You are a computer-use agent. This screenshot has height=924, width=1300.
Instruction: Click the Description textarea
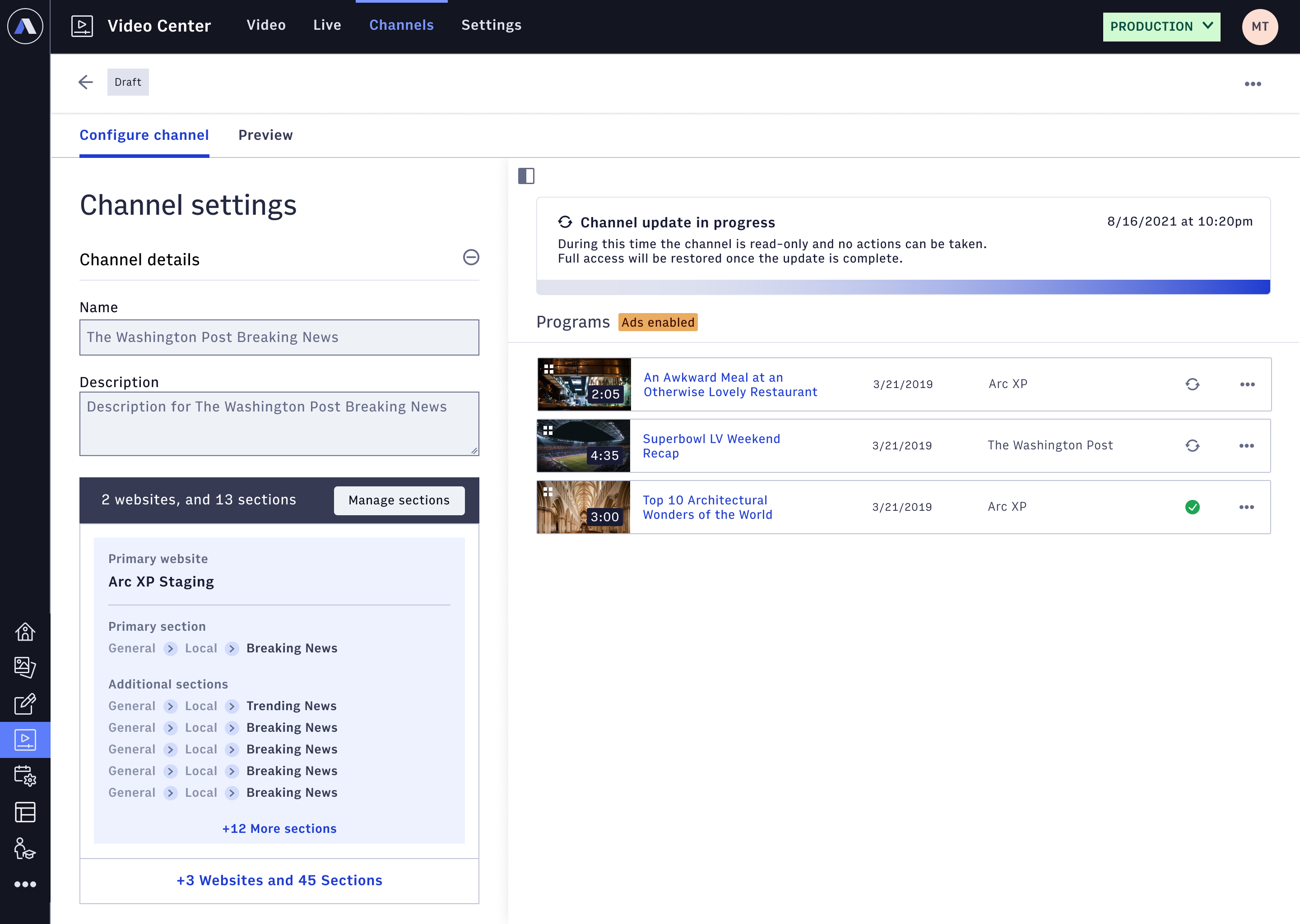[279, 424]
